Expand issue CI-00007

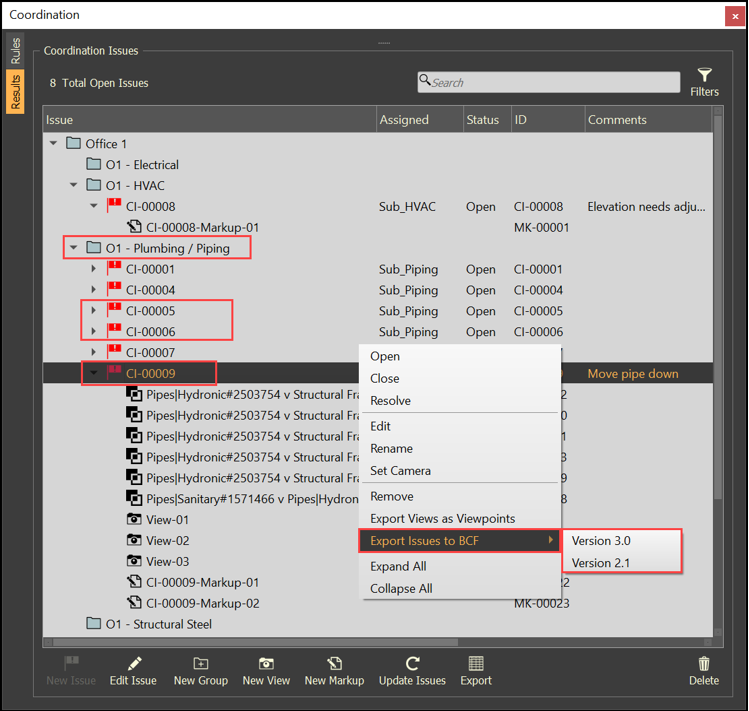pyautogui.click(x=94, y=352)
